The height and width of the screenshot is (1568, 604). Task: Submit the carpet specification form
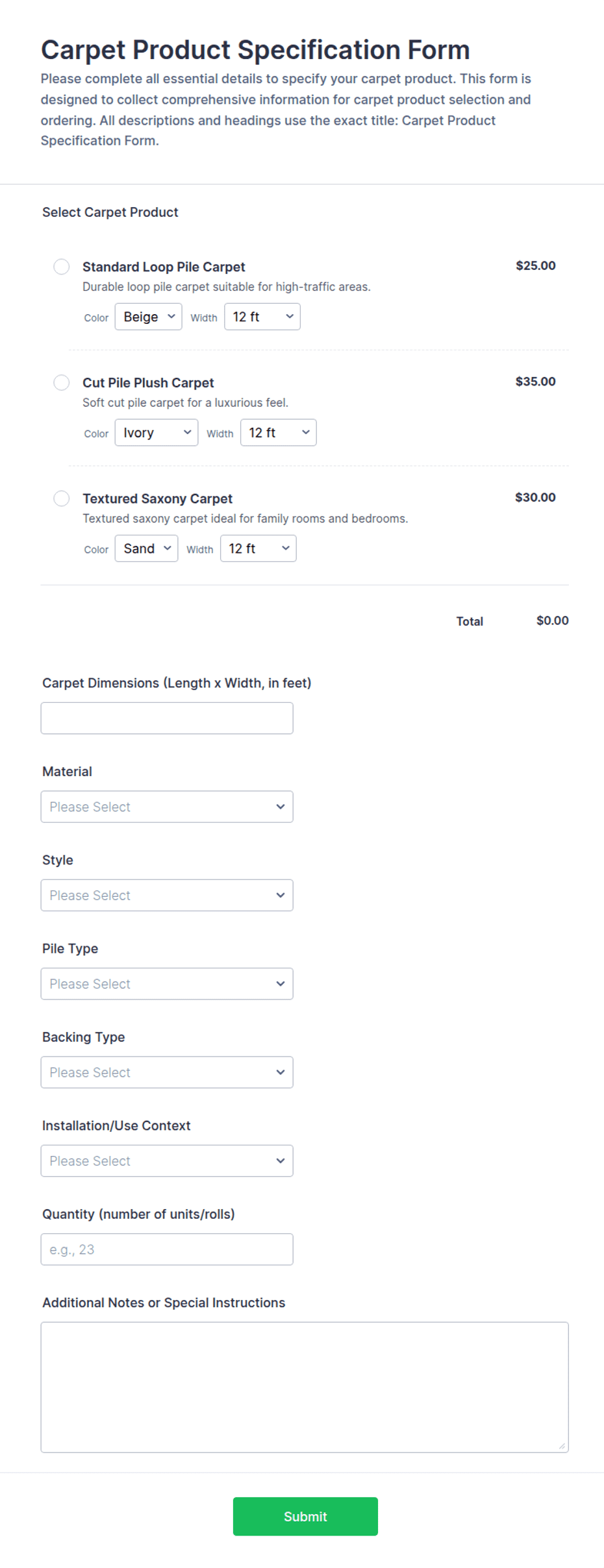point(305,1517)
